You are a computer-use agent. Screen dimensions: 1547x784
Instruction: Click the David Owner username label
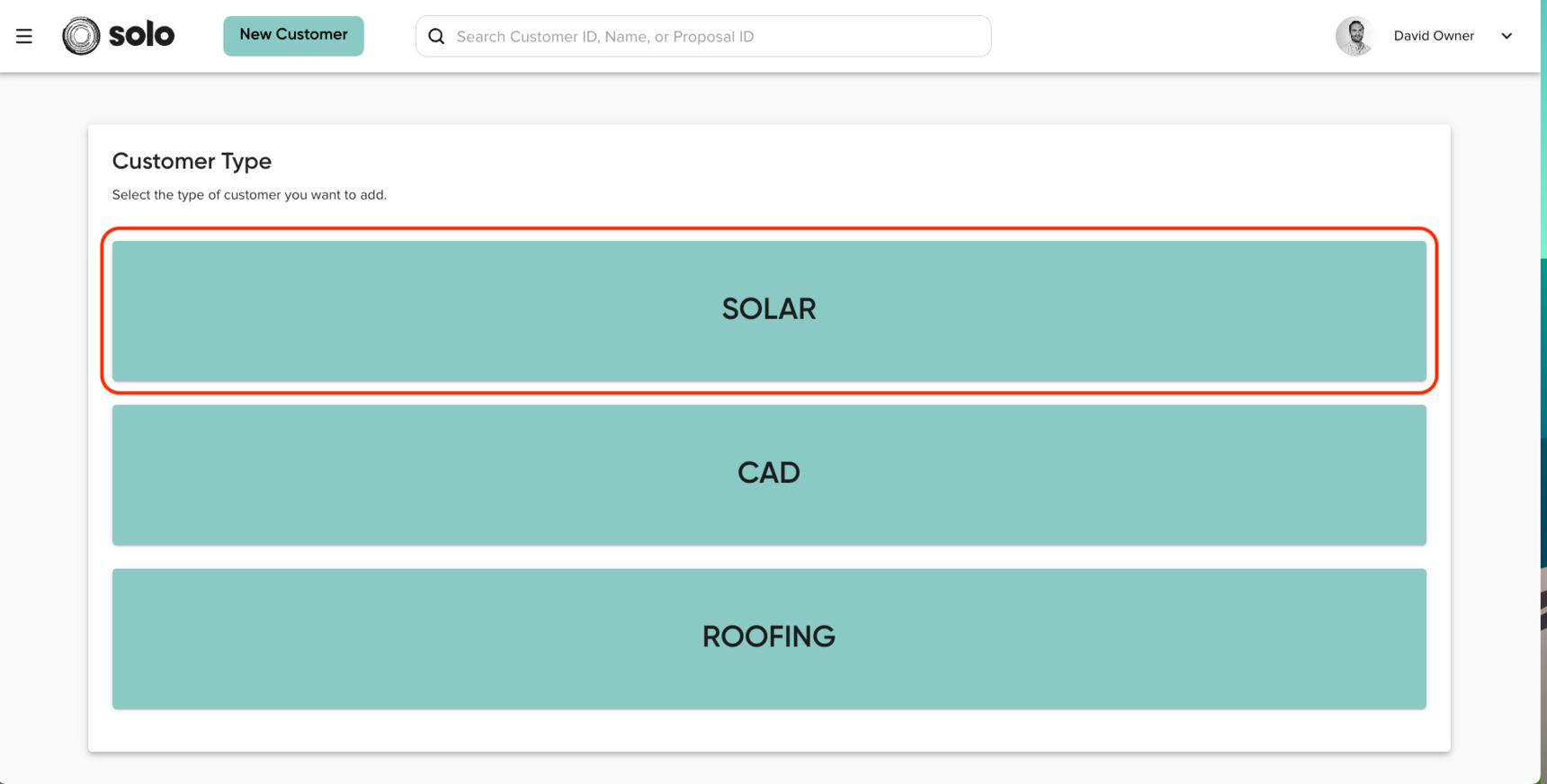coord(1434,36)
